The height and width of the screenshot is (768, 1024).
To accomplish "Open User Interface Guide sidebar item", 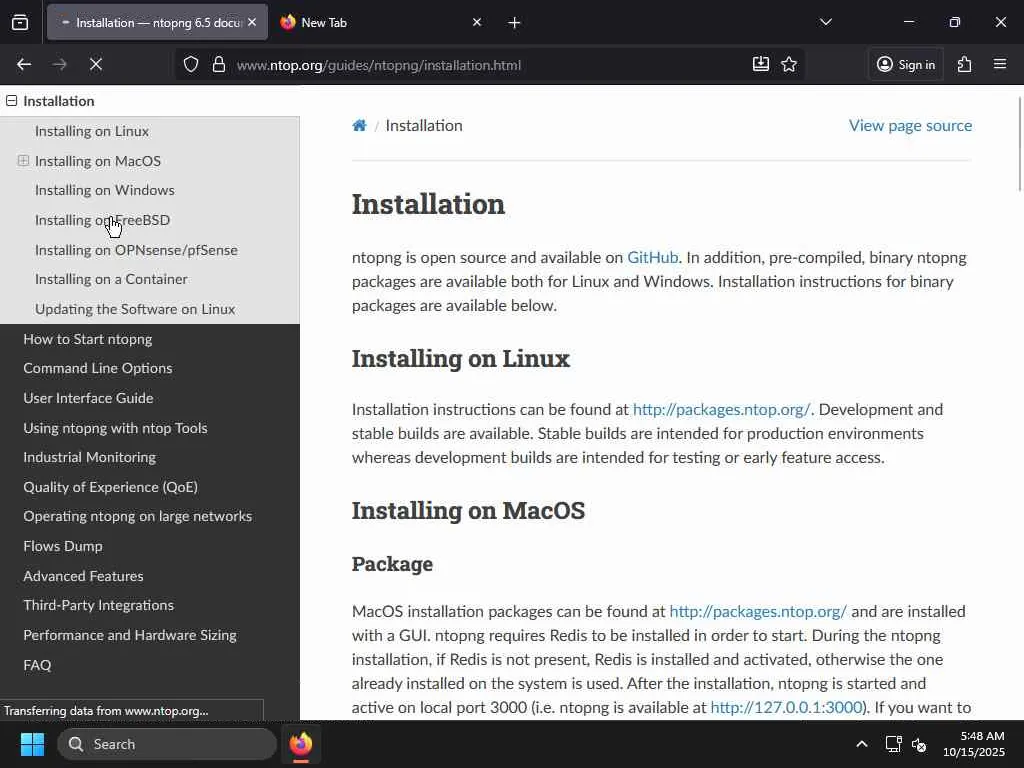I will (88, 398).
